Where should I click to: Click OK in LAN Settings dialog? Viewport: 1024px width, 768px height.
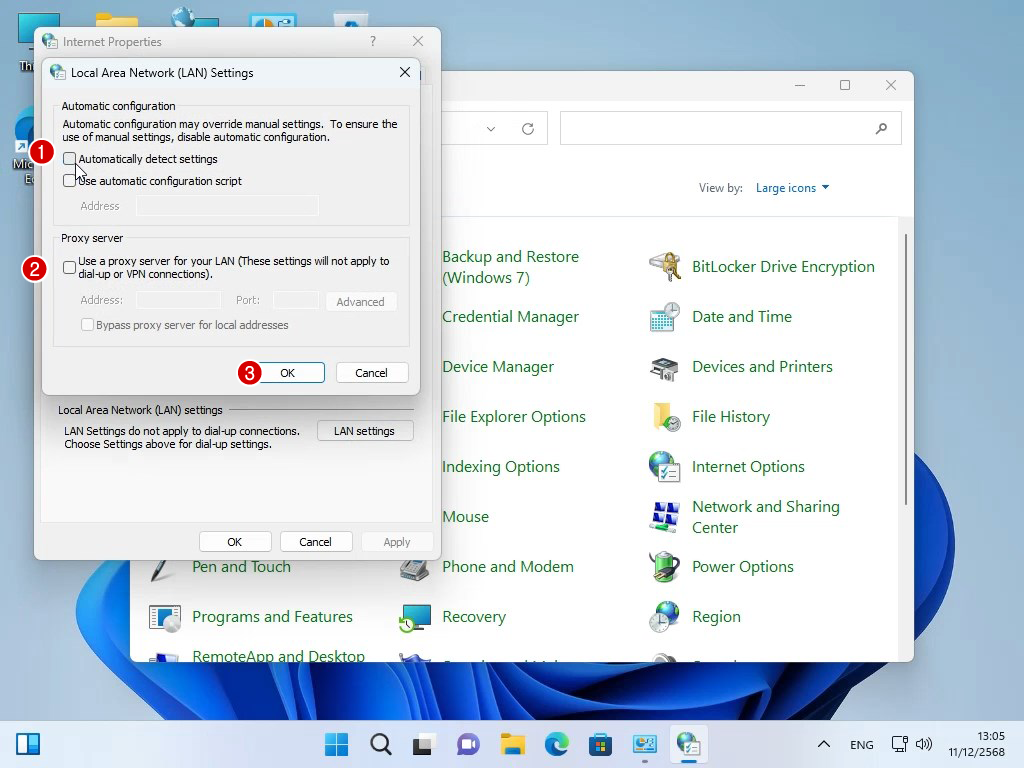[x=287, y=373]
